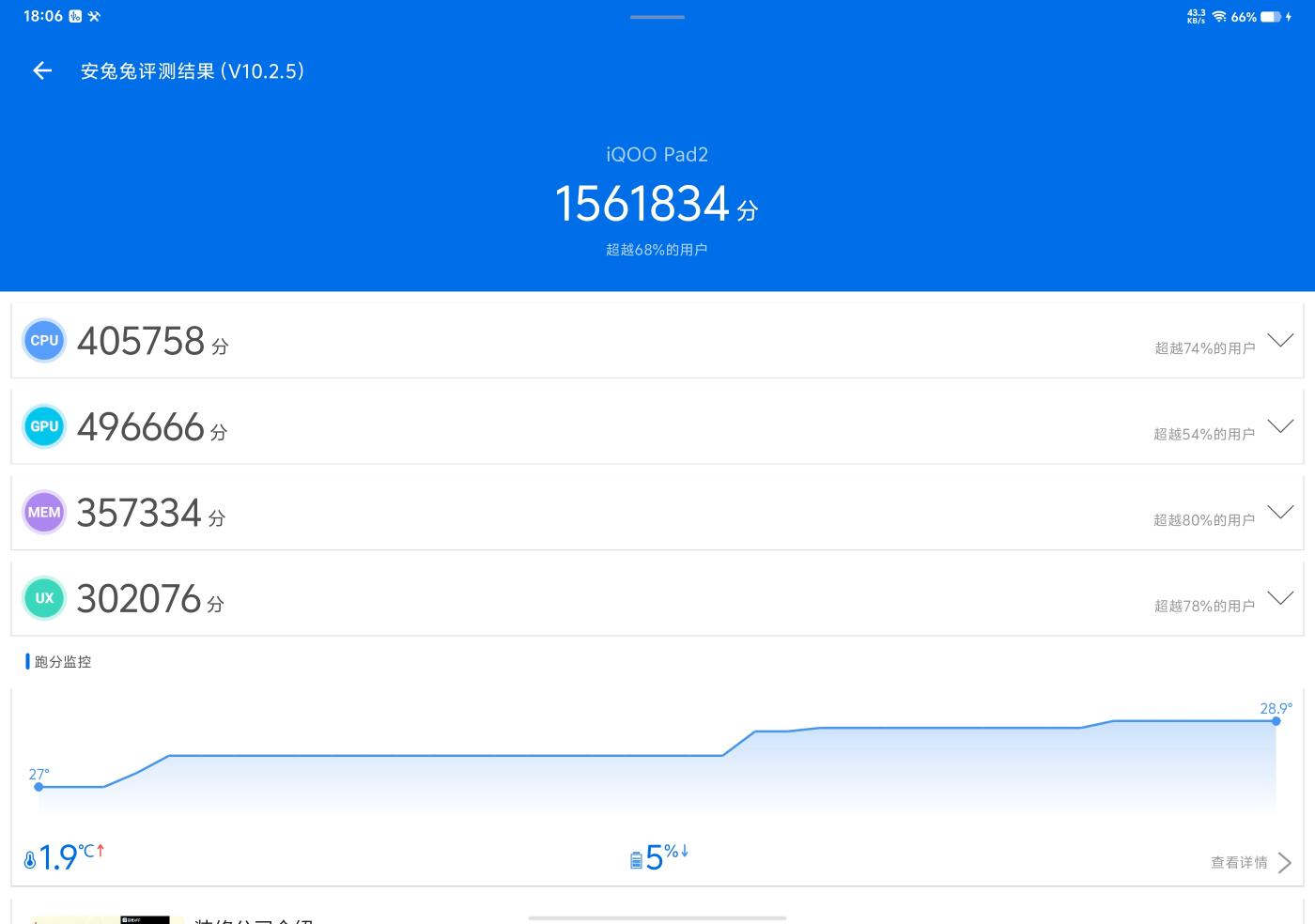This screenshot has height=924, width=1315.
Task: Tap the CPU score badge icon
Action: point(44,341)
